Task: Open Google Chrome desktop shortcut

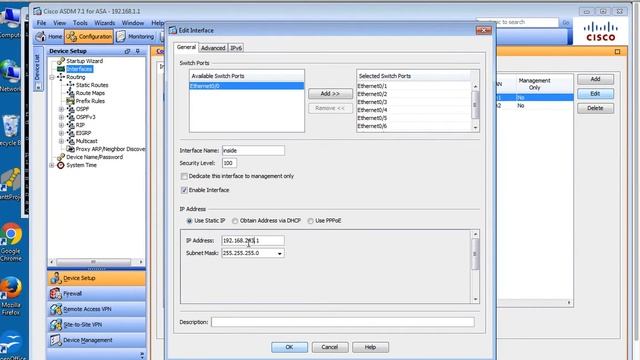Action: (x=11, y=242)
